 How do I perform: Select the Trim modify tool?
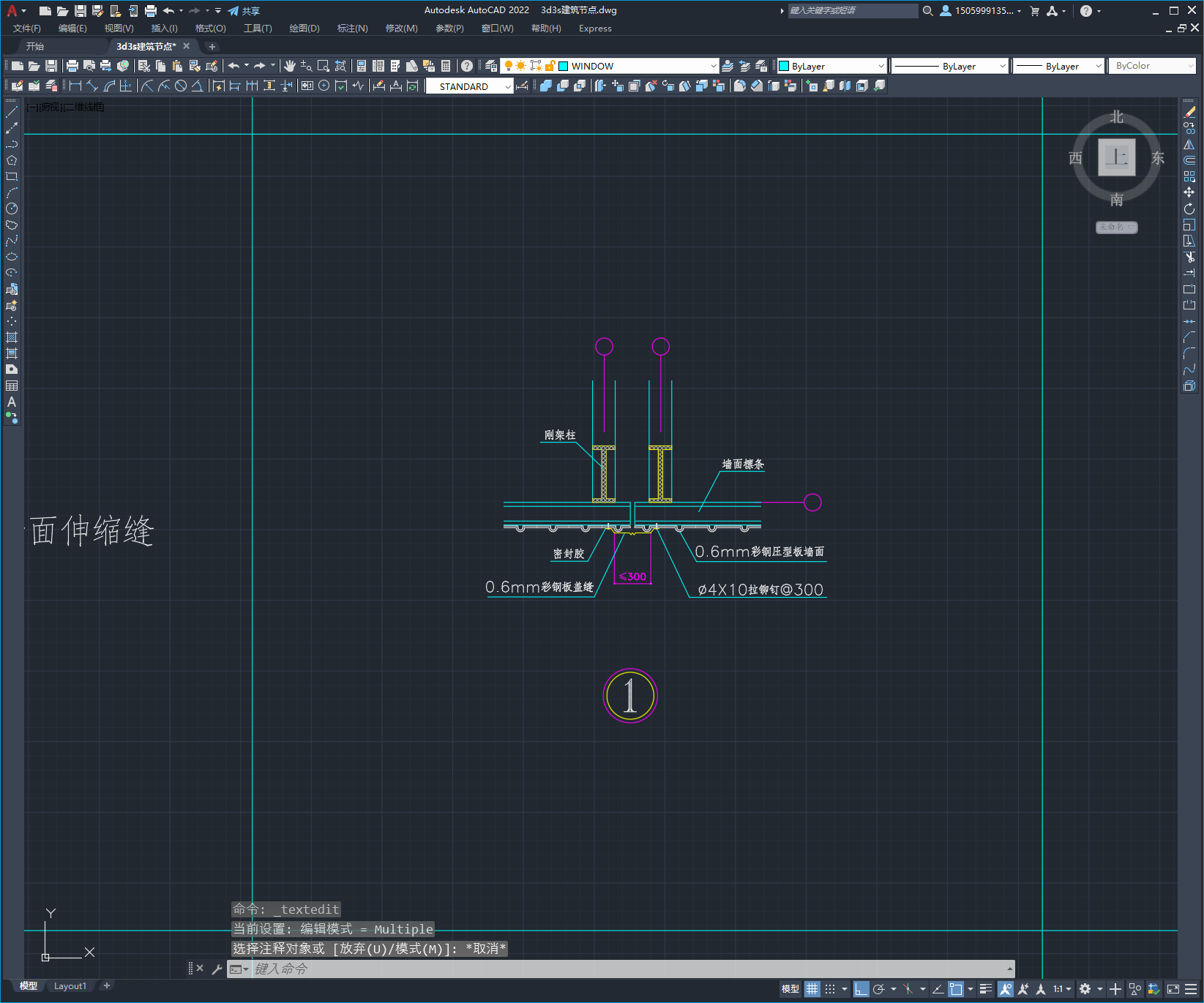pos(1189,257)
